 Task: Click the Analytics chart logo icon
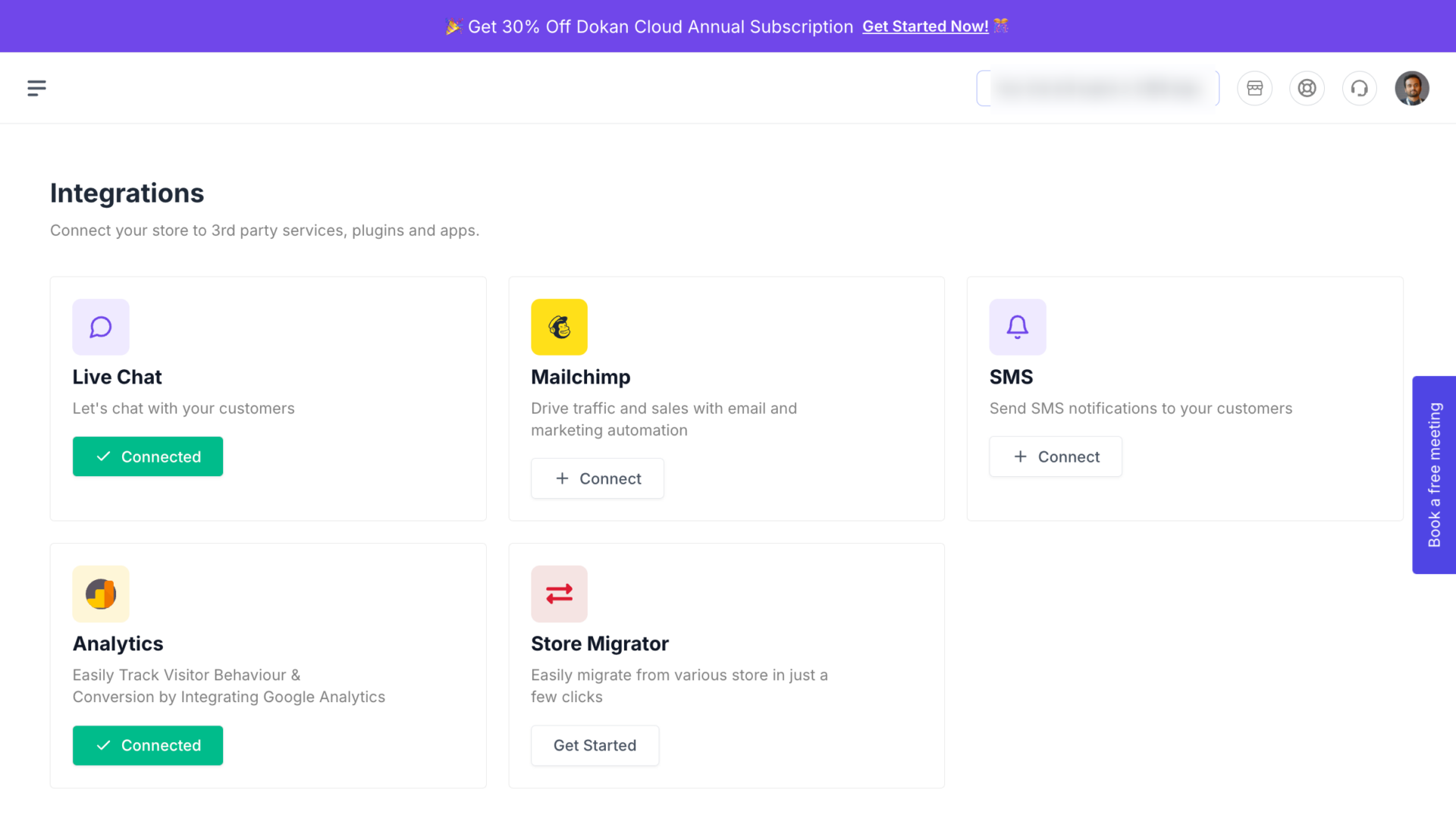click(x=101, y=594)
